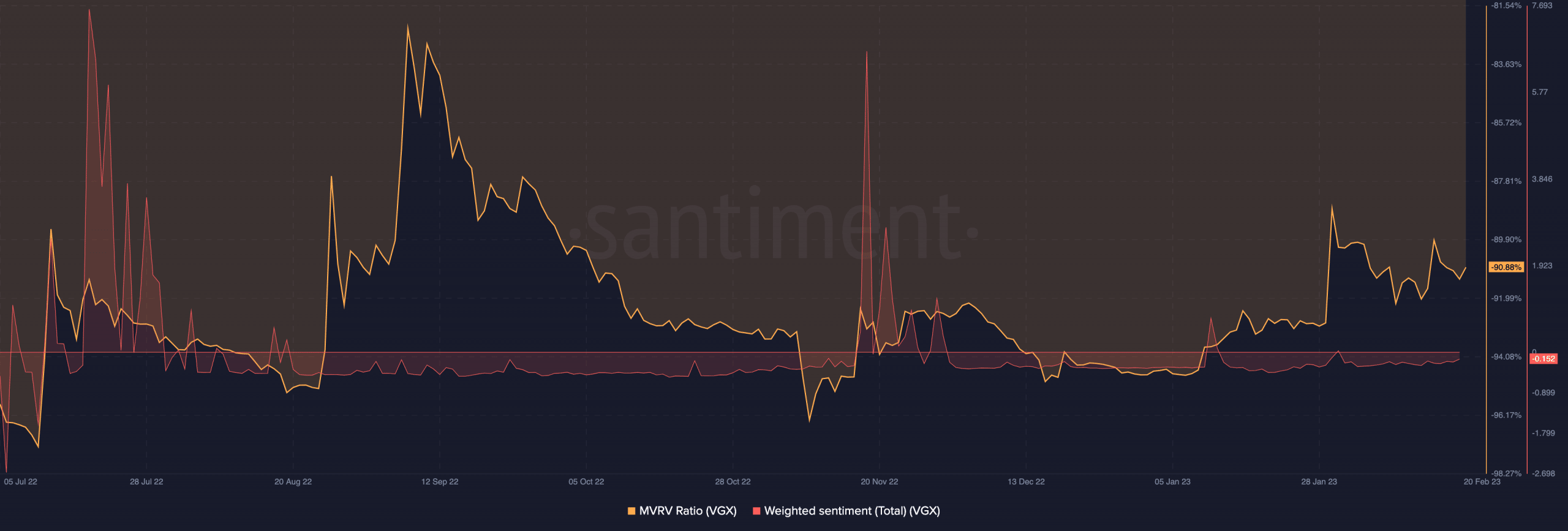This screenshot has width=1568, height=531.
Task: Select the 20 Aug 22 date label
Action: tap(293, 481)
